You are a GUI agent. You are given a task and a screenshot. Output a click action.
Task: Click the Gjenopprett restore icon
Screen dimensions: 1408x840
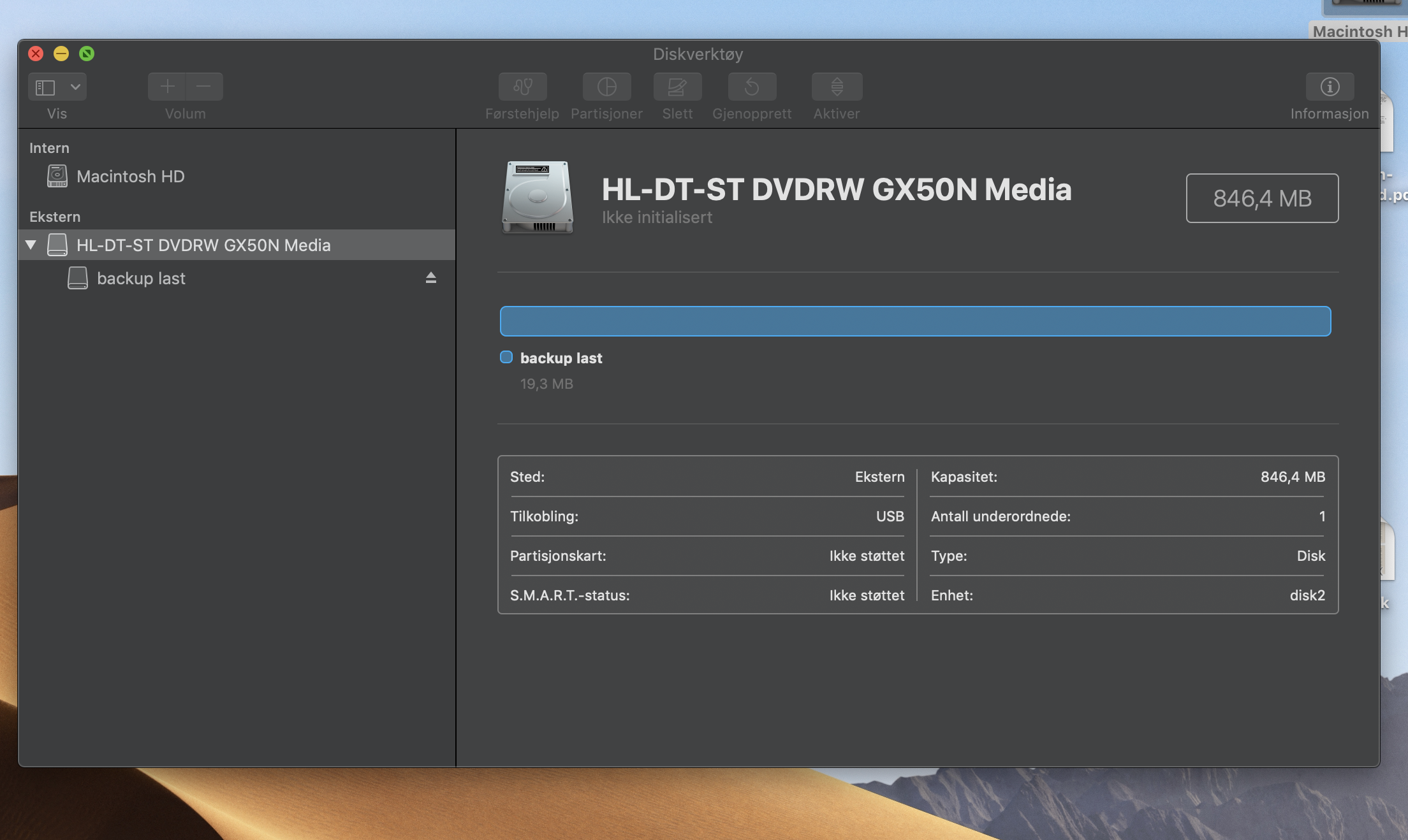(x=752, y=87)
